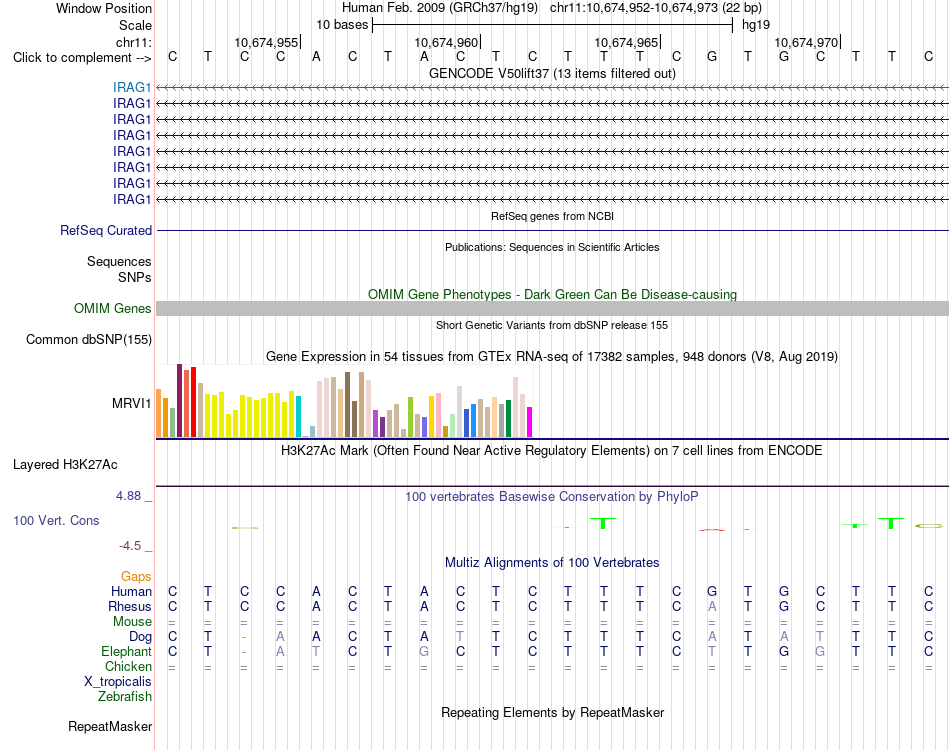Select the top light-blue IRAG1 transcript label
Viewport: 950px width, 750px height.
pos(131,88)
